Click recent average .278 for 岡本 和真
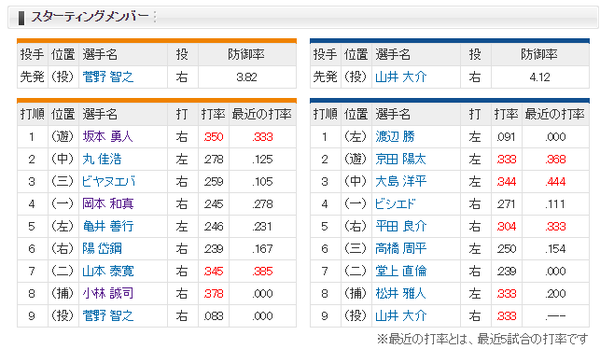Screen dimensions: 600x363 pyautogui.click(x=262, y=204)
